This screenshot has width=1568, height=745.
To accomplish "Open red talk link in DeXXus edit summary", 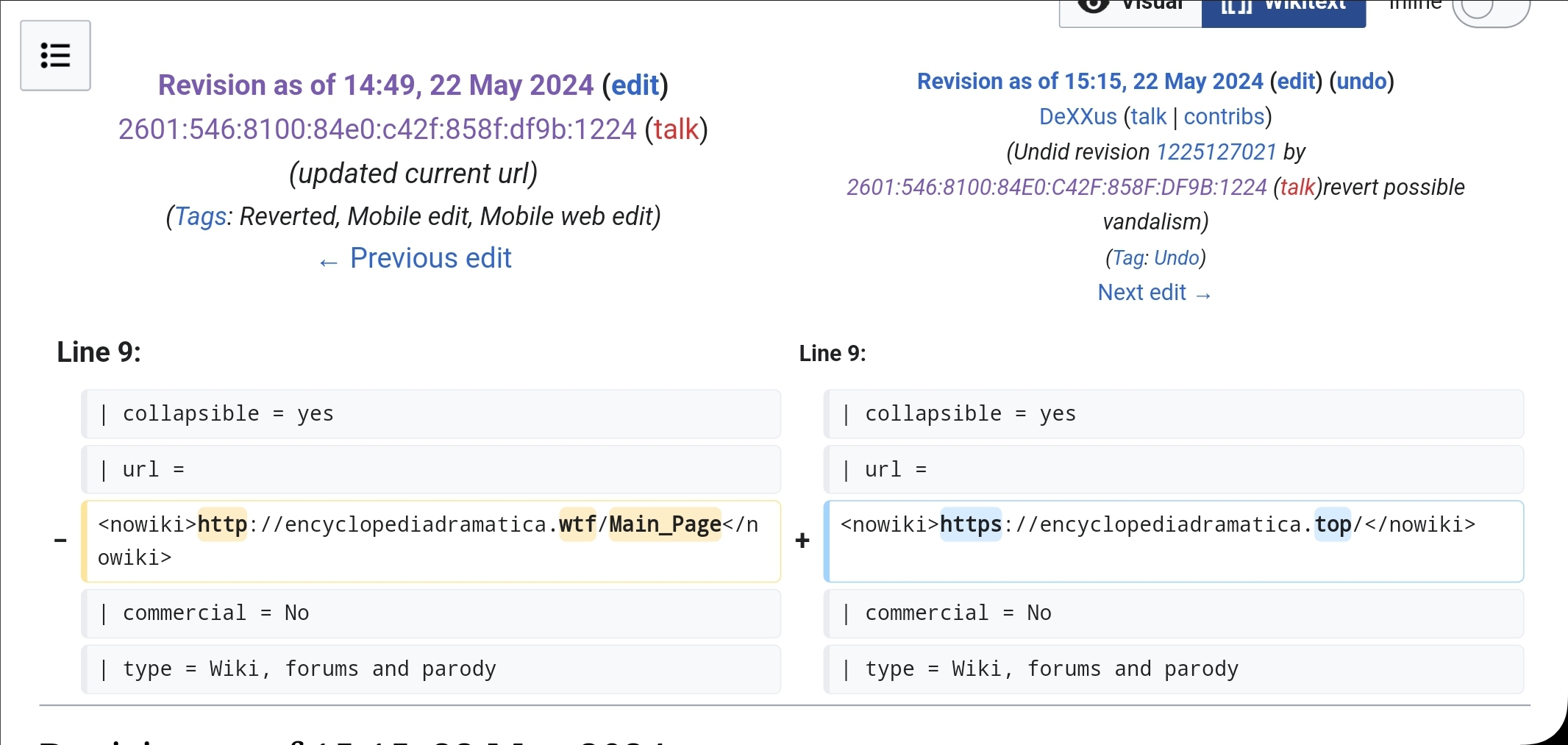I will [x=1297, y=187].
